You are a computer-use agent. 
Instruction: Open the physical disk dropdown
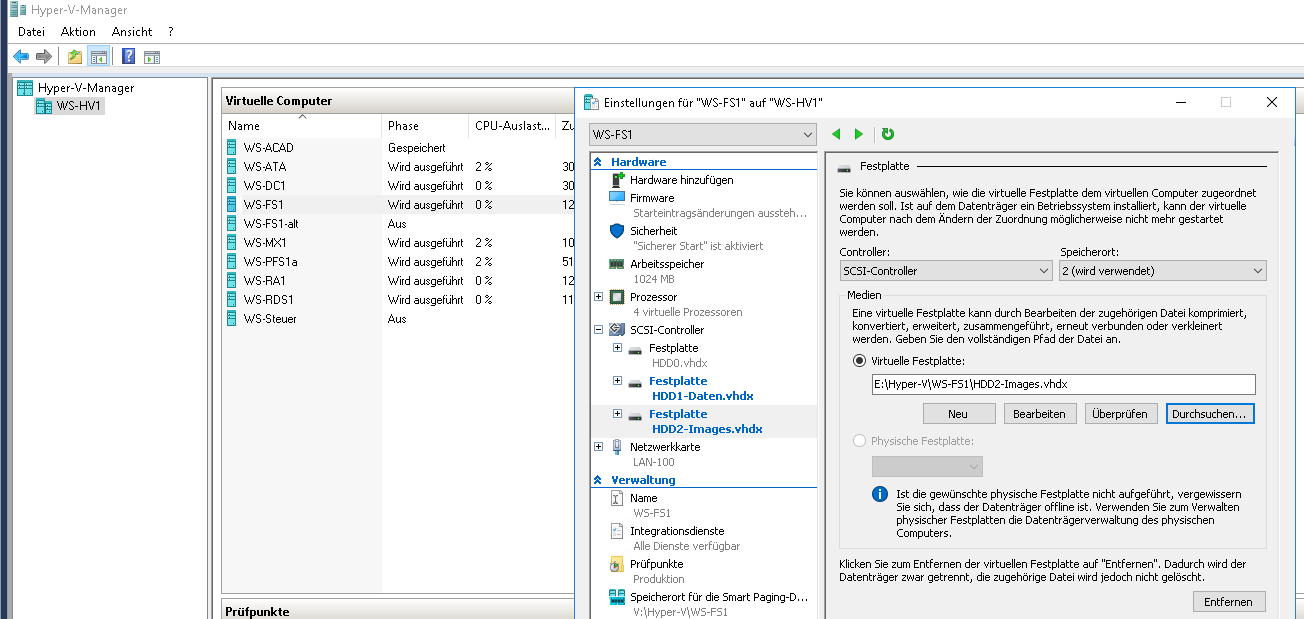pyautogui.click(x=927, y=466)
